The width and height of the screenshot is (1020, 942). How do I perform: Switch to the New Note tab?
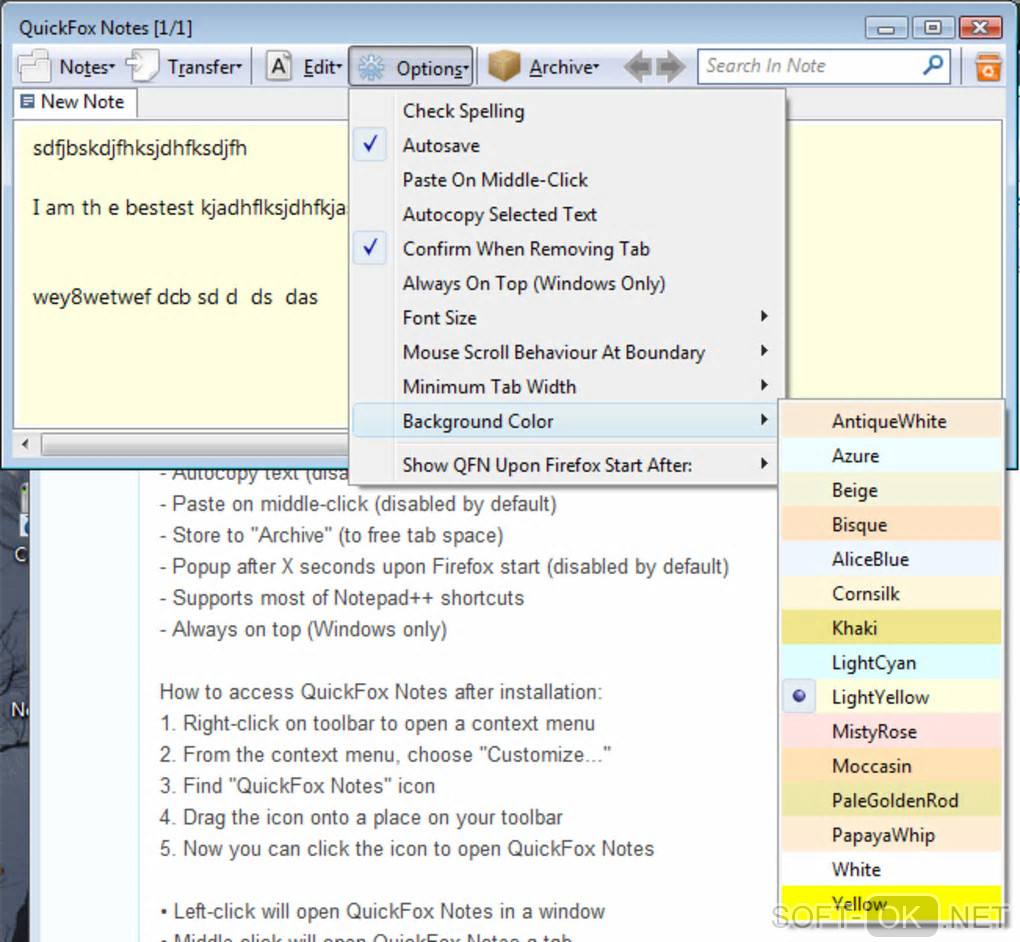[x=75, y=102]
